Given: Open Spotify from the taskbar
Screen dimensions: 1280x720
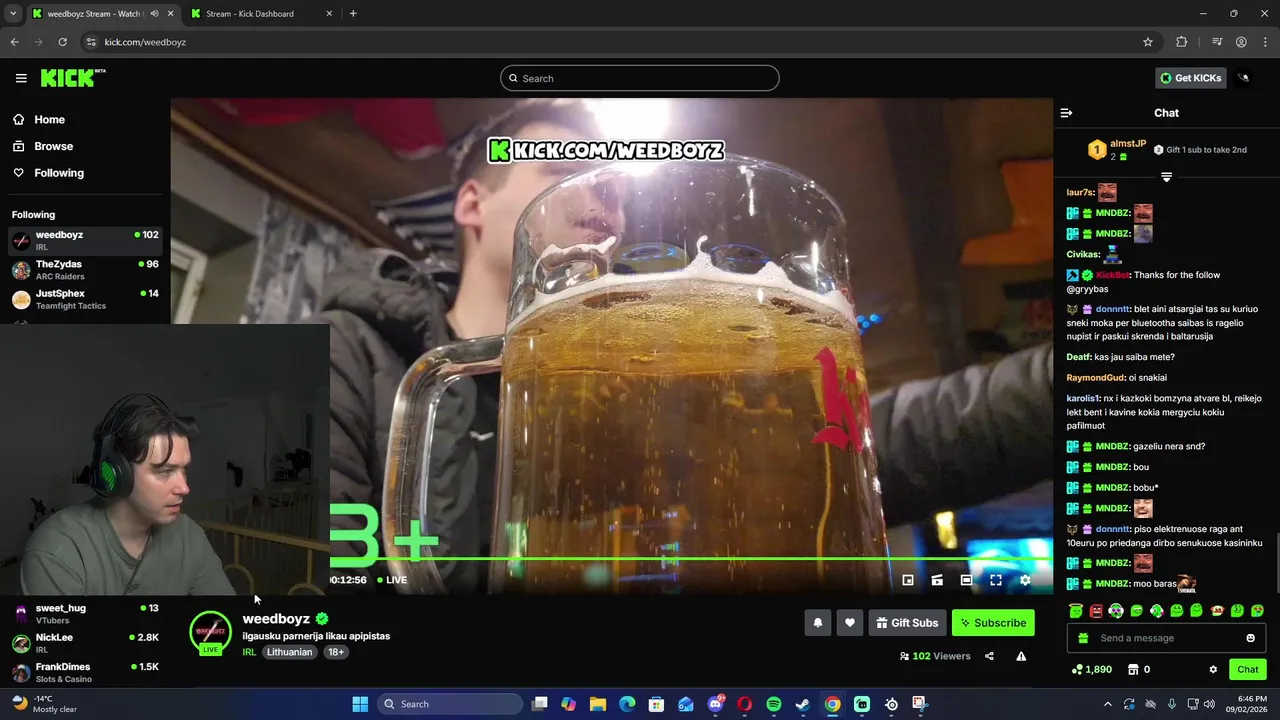Looking at the screenshot, I should (x=773, y=704).
